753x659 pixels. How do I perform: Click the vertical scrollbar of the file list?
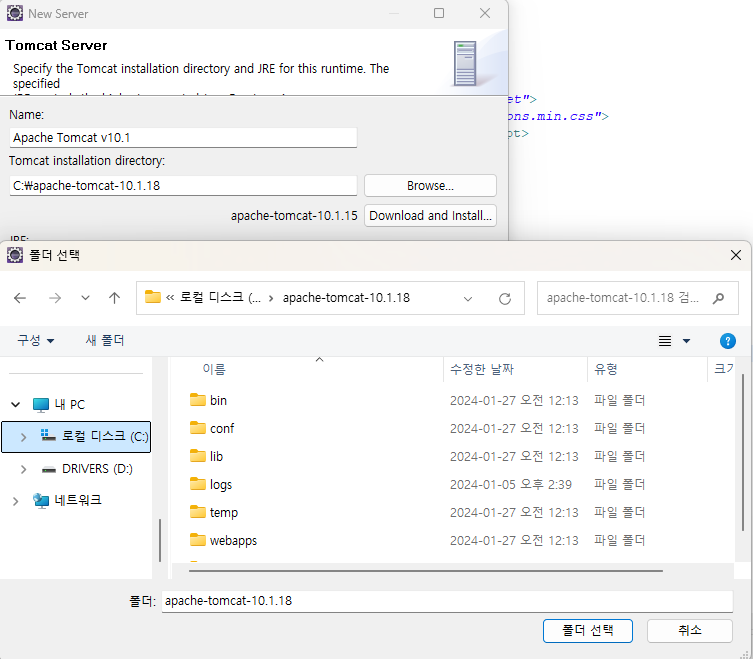point(742,452)
